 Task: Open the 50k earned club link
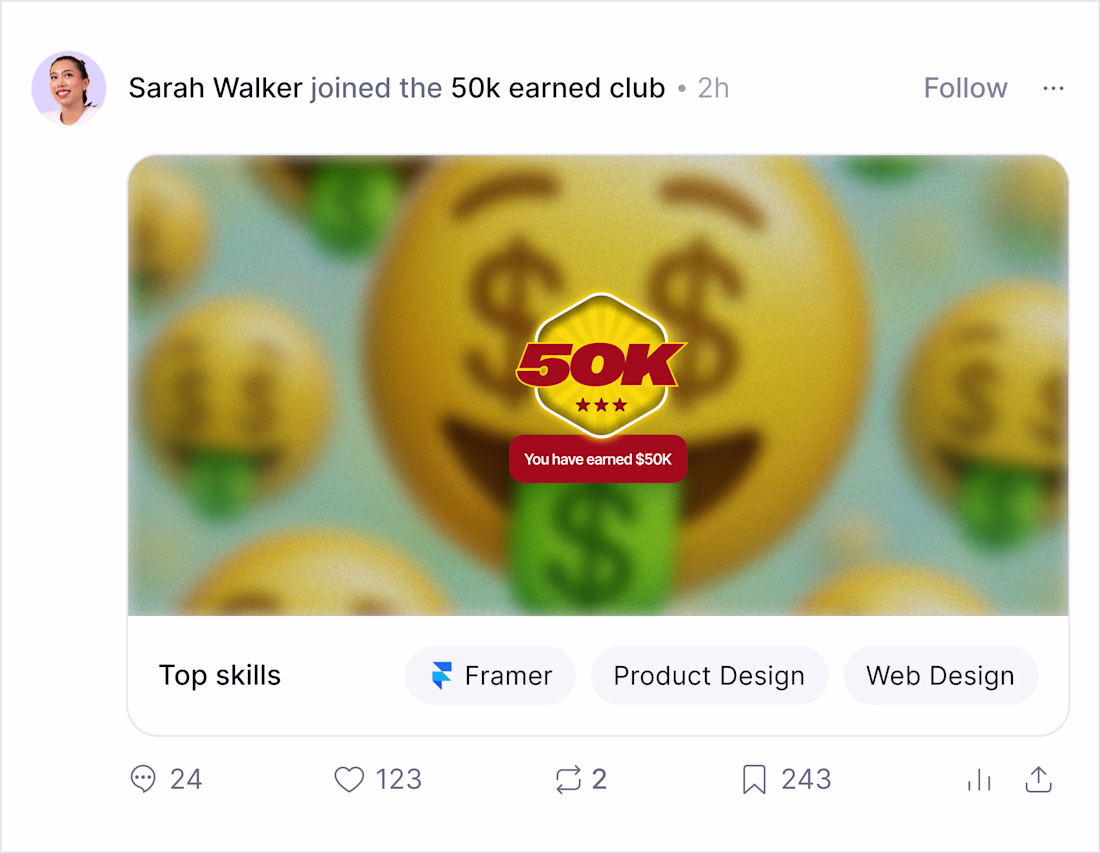click(558, 88)
